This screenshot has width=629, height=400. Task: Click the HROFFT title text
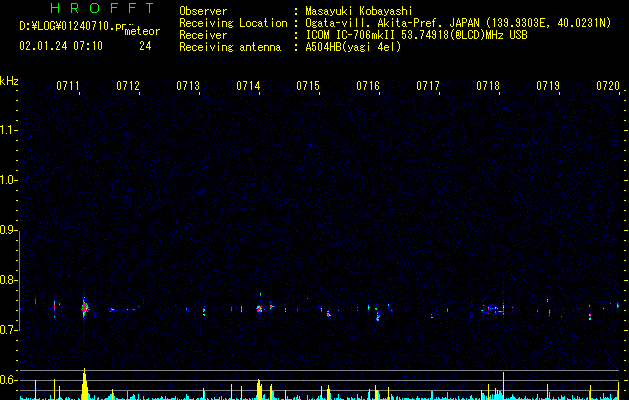pos(102,8)
